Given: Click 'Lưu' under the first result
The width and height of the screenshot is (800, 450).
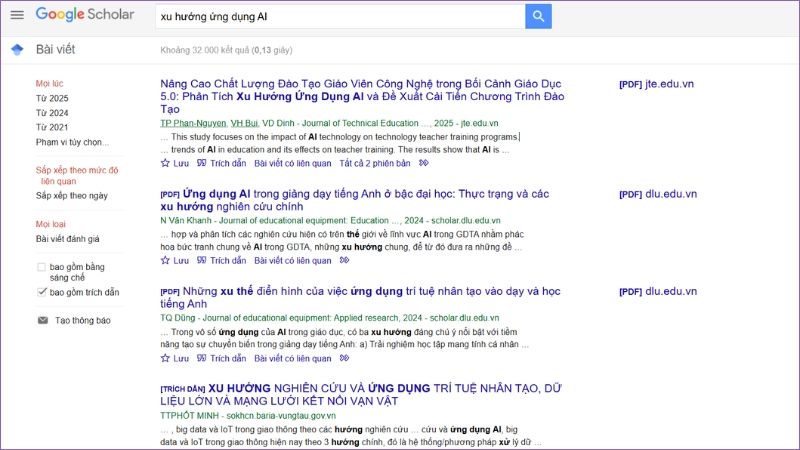Looking at the screenshot, I should click(181, 163).
